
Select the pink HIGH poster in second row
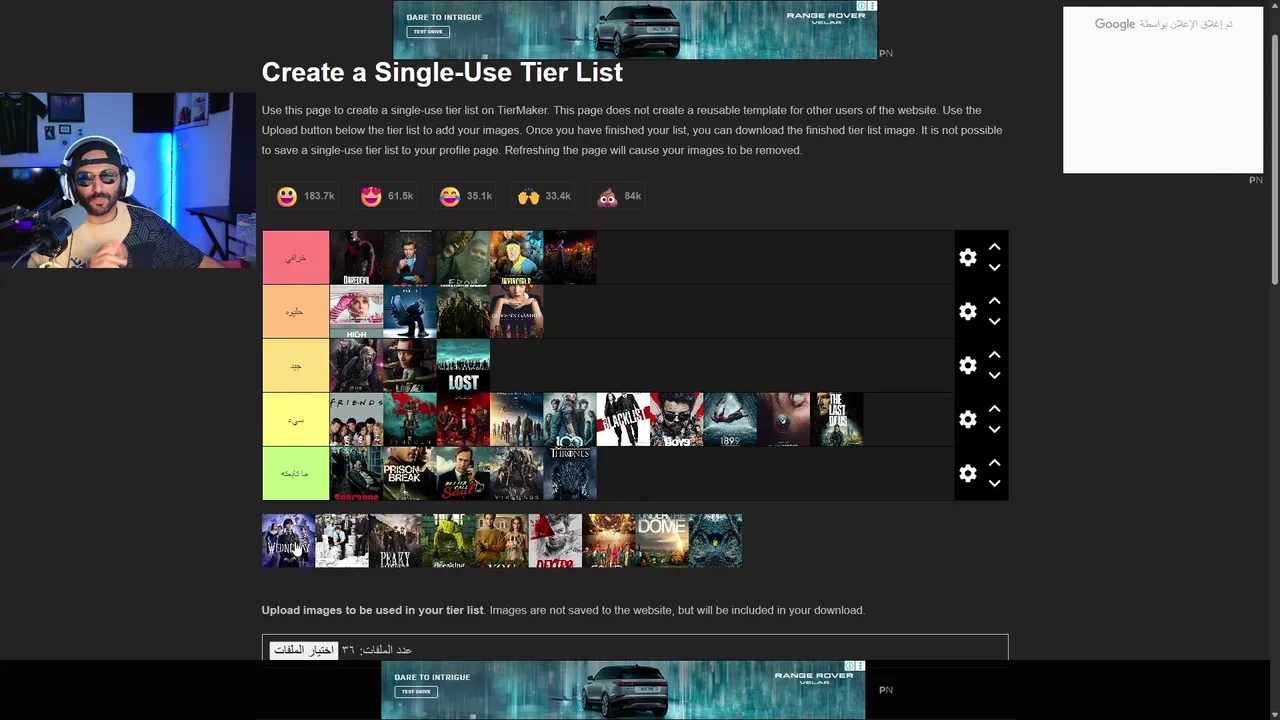(356, 312)
